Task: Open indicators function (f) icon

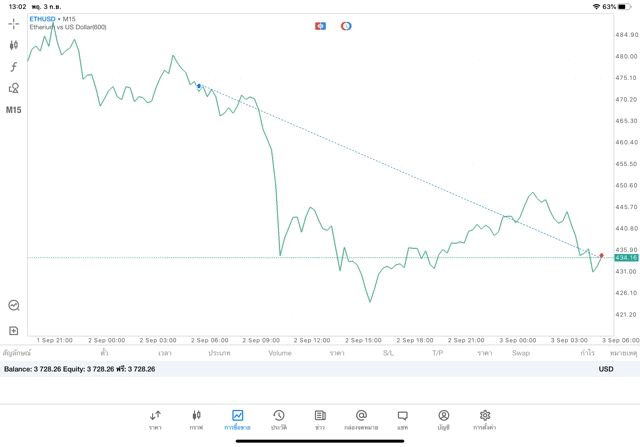Action: [14, 67]
